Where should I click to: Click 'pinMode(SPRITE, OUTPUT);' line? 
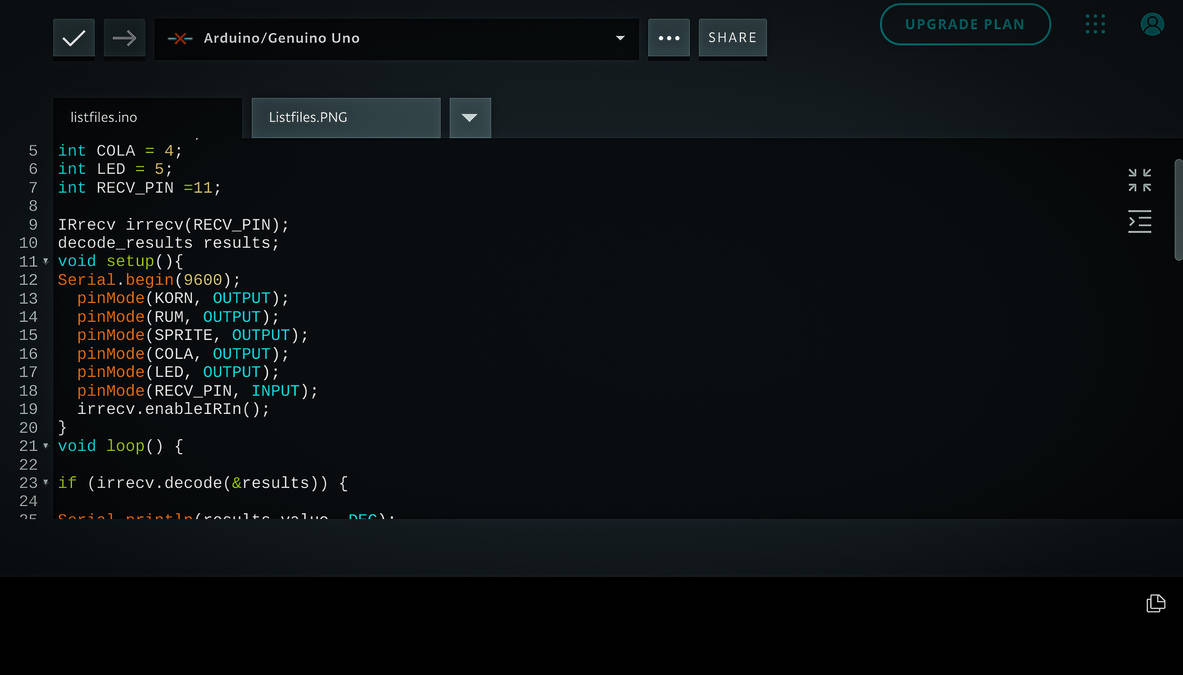[192, 335]
